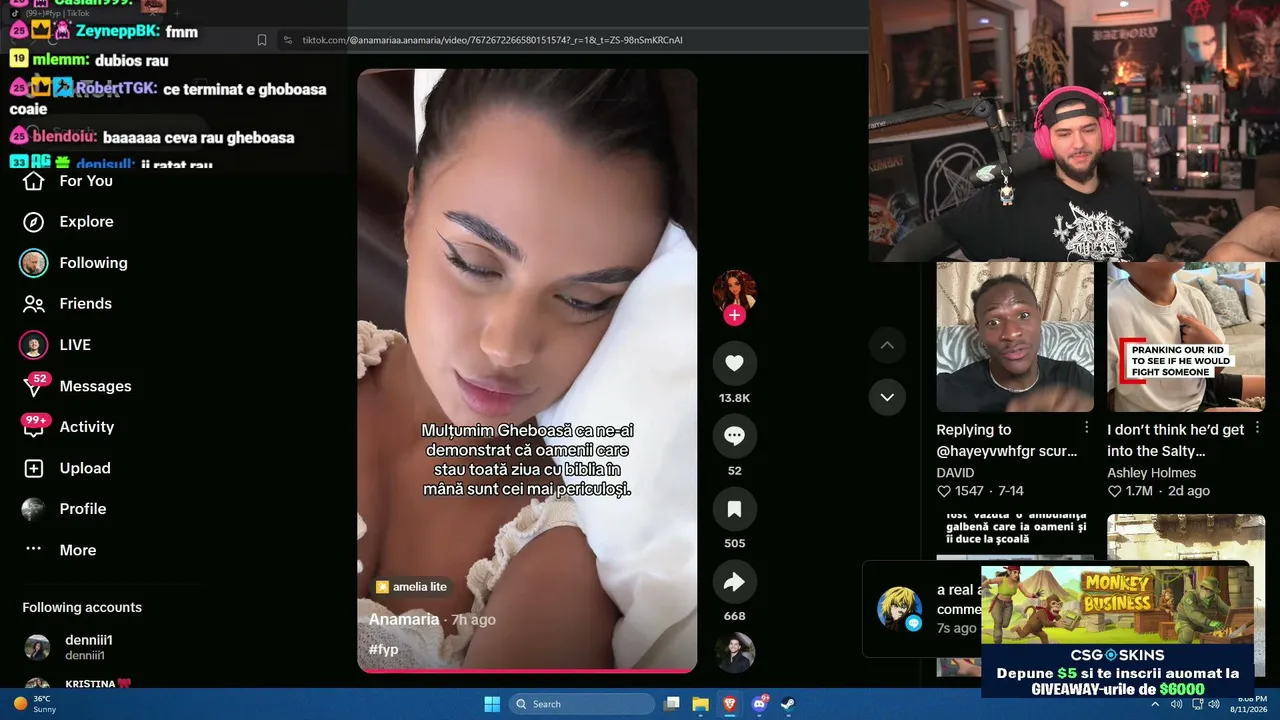Open the Activity notifications

point(68,427)
